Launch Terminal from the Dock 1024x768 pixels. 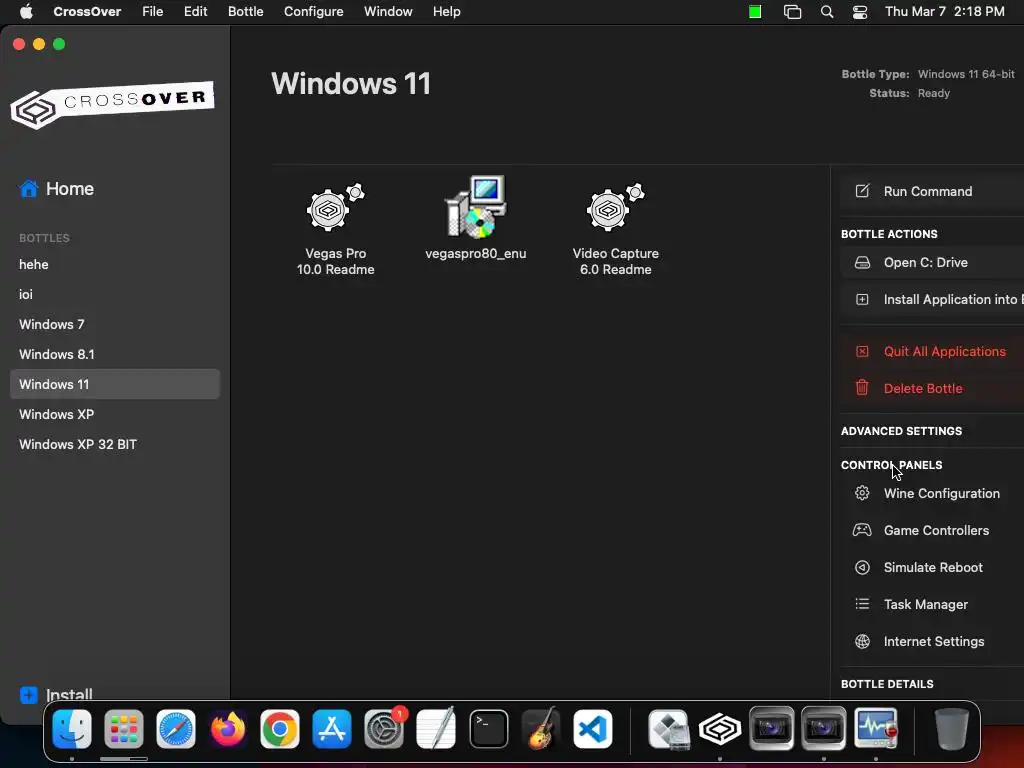coord(488,729)
